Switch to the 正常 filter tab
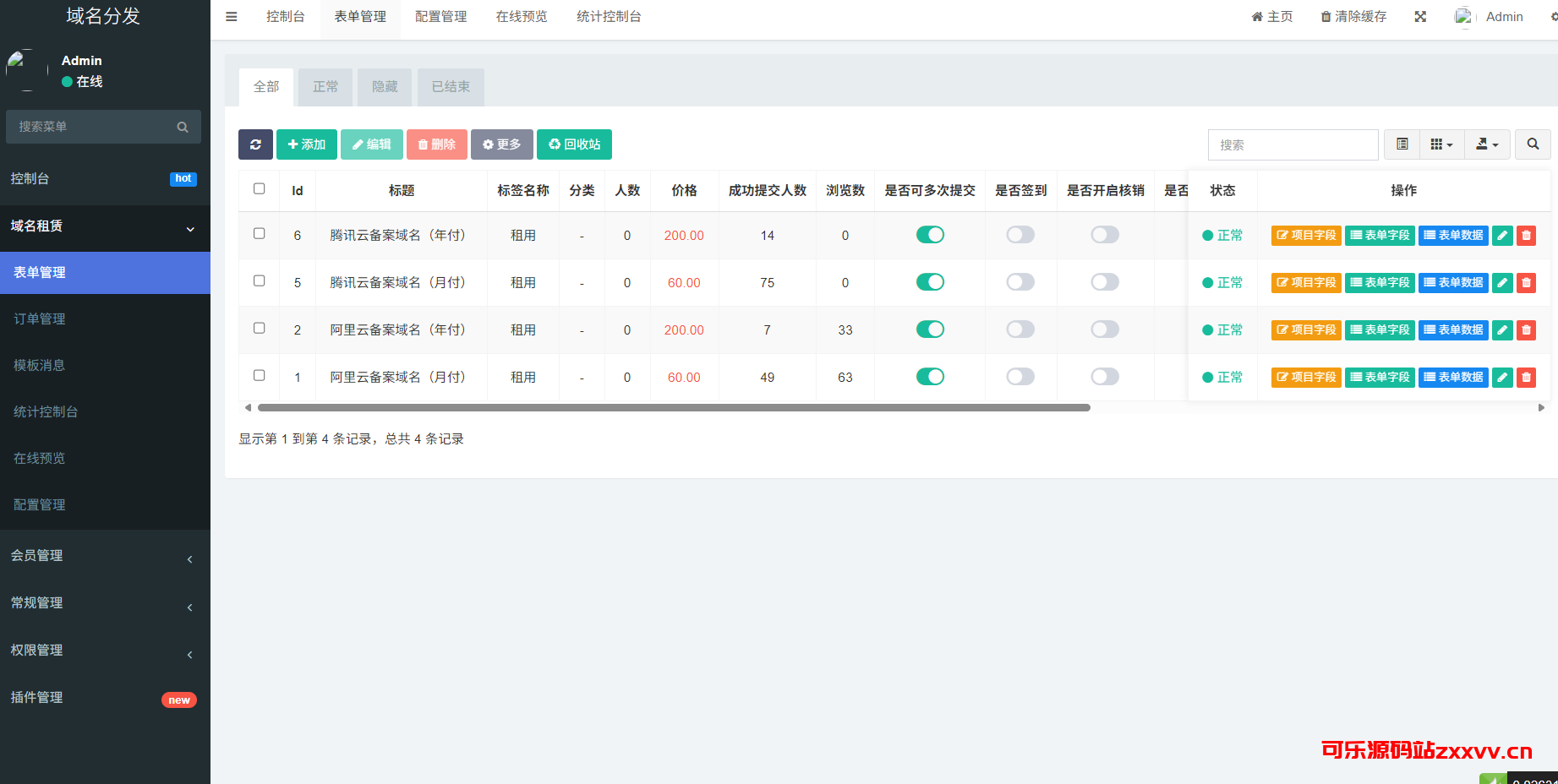The width and height of the screenshot is (1558, 784). click(x=325, y=87)
